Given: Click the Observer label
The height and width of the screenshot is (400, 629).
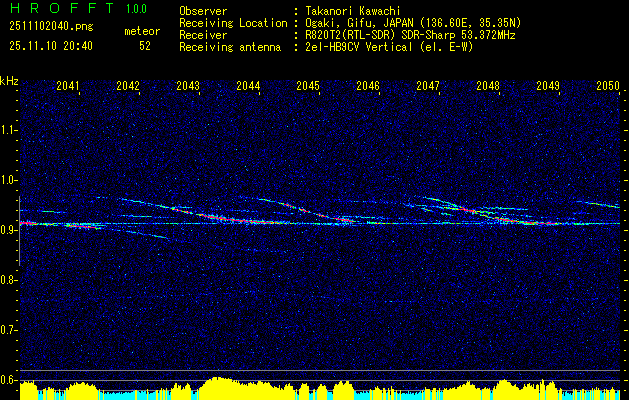Looking at the screenshot, I should [203, 11].
